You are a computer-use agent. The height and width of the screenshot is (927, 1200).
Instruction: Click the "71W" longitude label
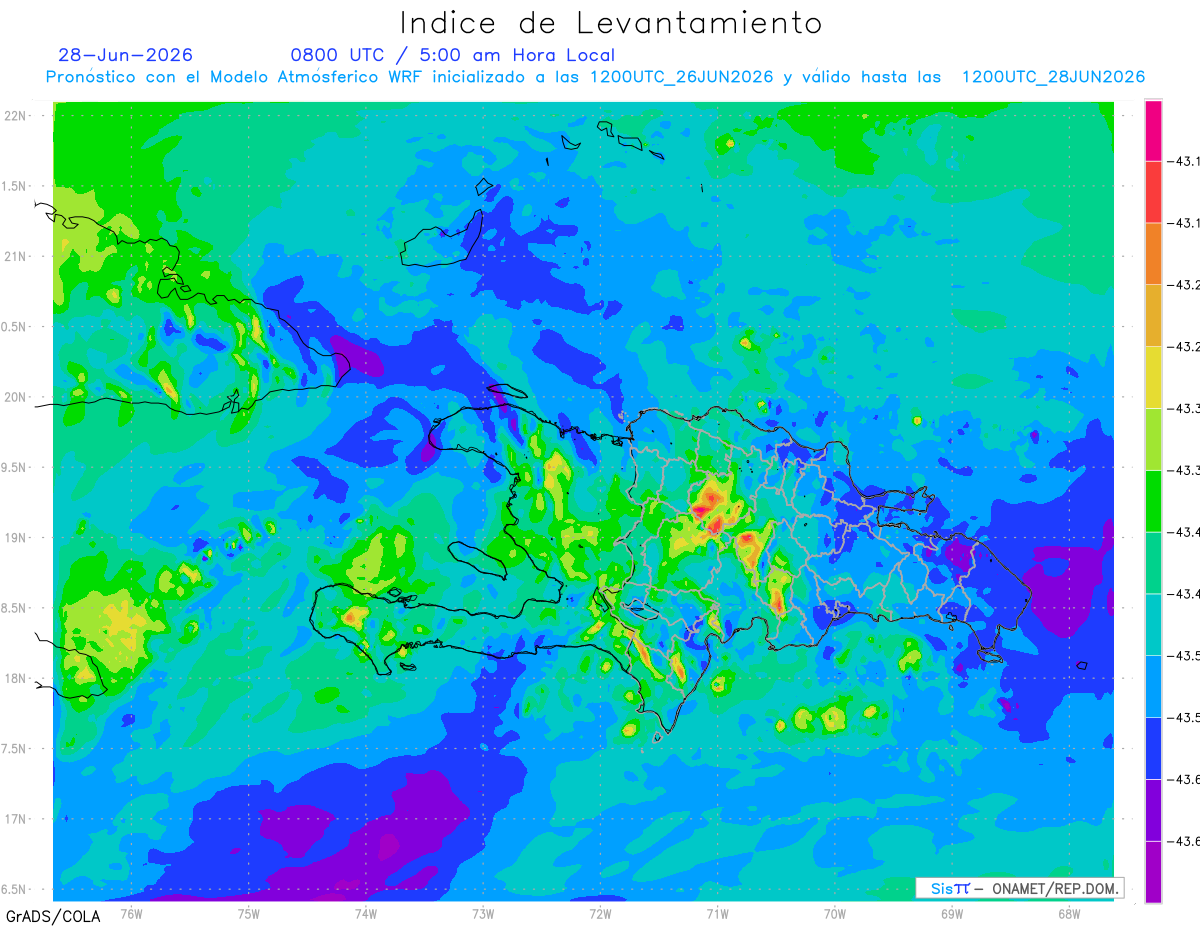tap(717, 913)
